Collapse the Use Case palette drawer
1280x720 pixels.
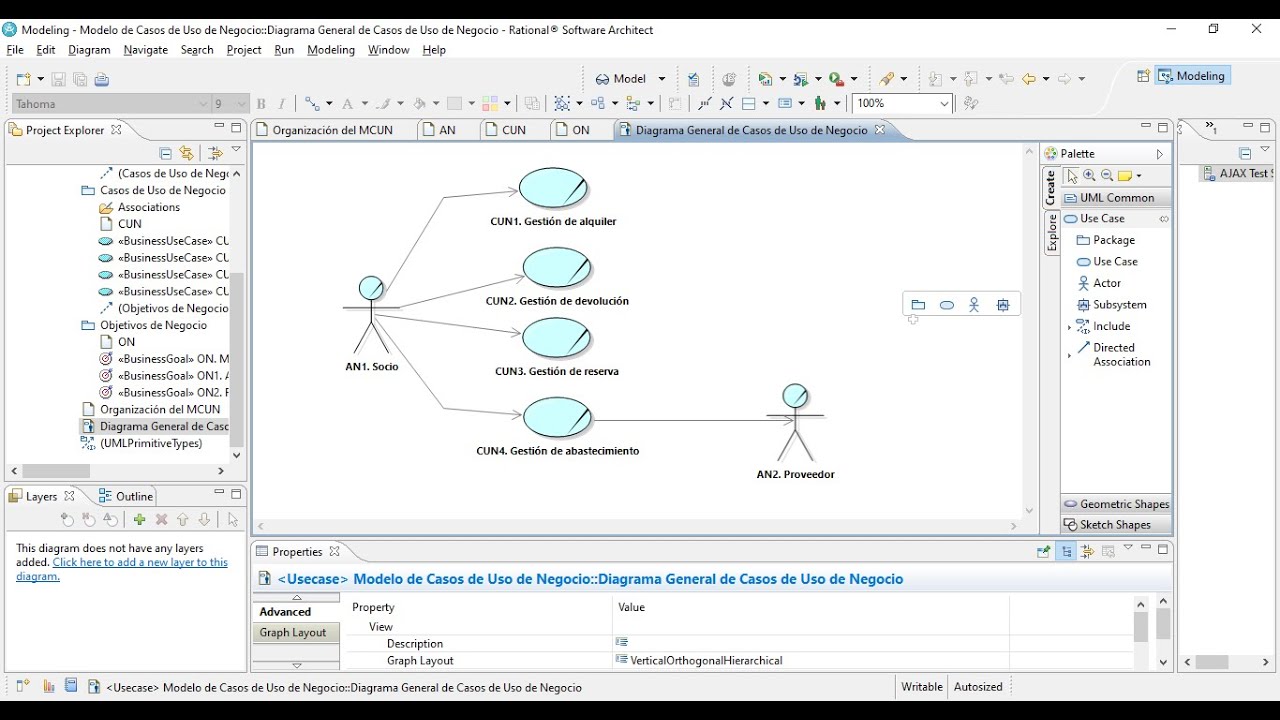(x=1115, y=218)
